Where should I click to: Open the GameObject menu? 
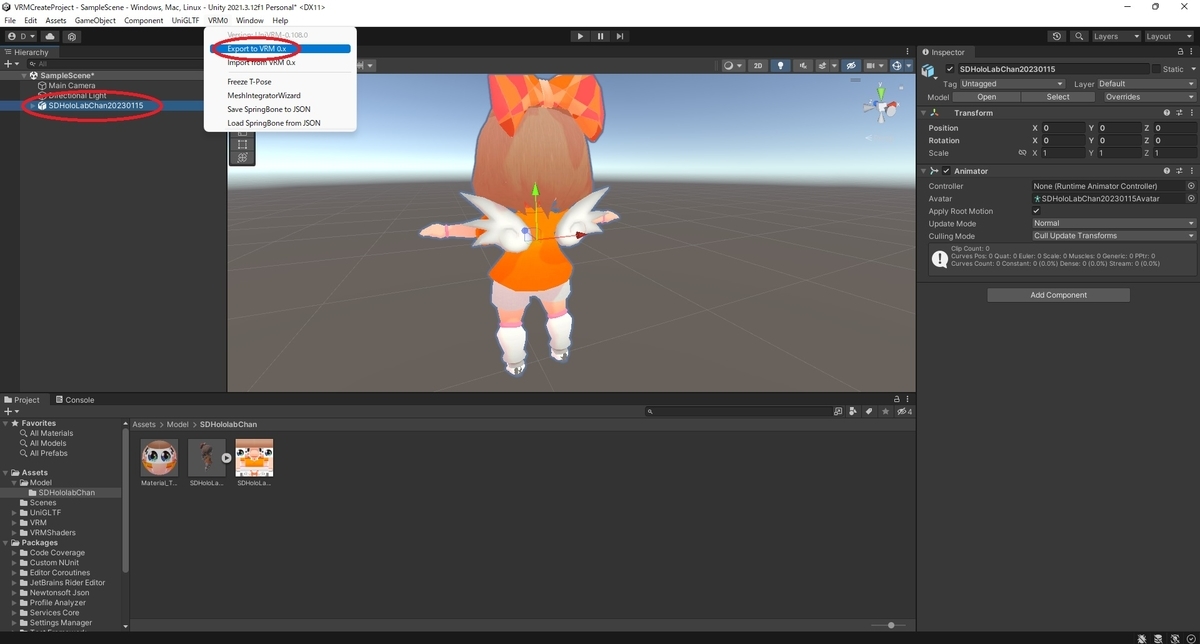(95, 20)
